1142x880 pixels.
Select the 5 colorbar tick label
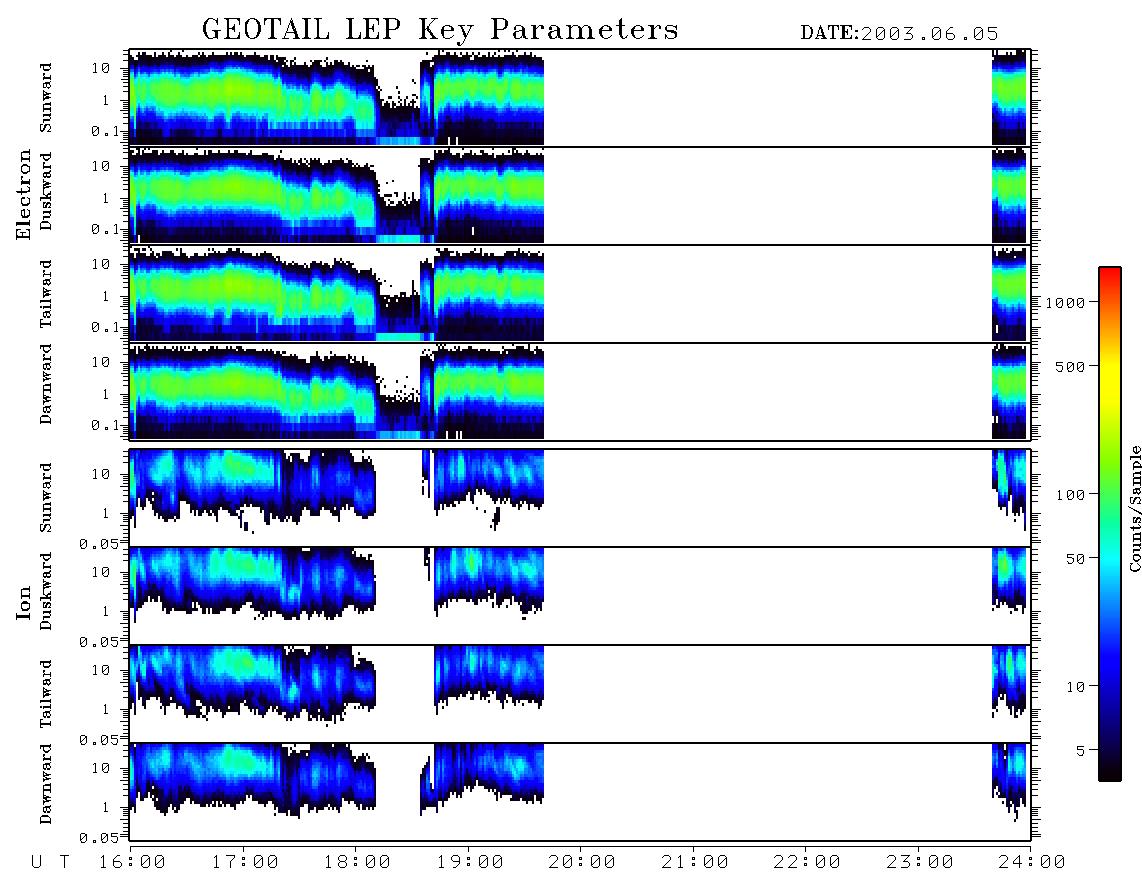1081,751
